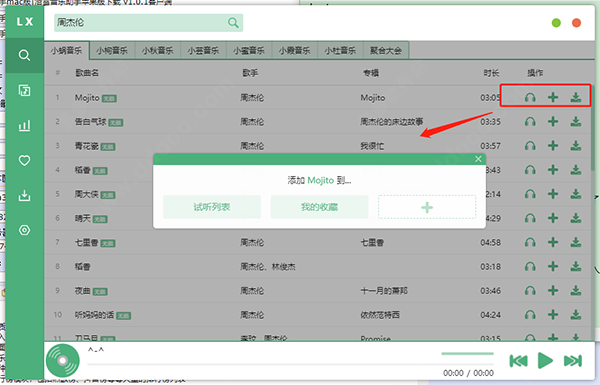Viewport: 600px width, 385px height.
Task: Start playback with play button
Action: coord(545,361)
